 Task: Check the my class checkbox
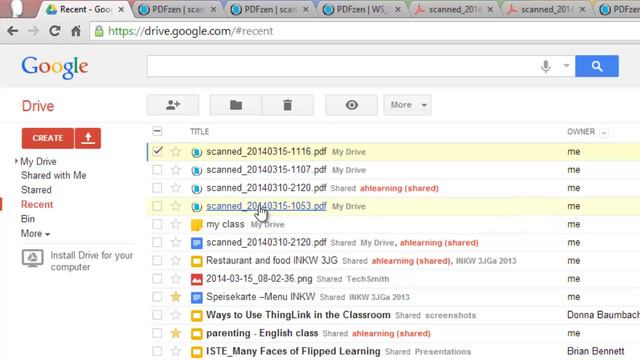[157, 224]
